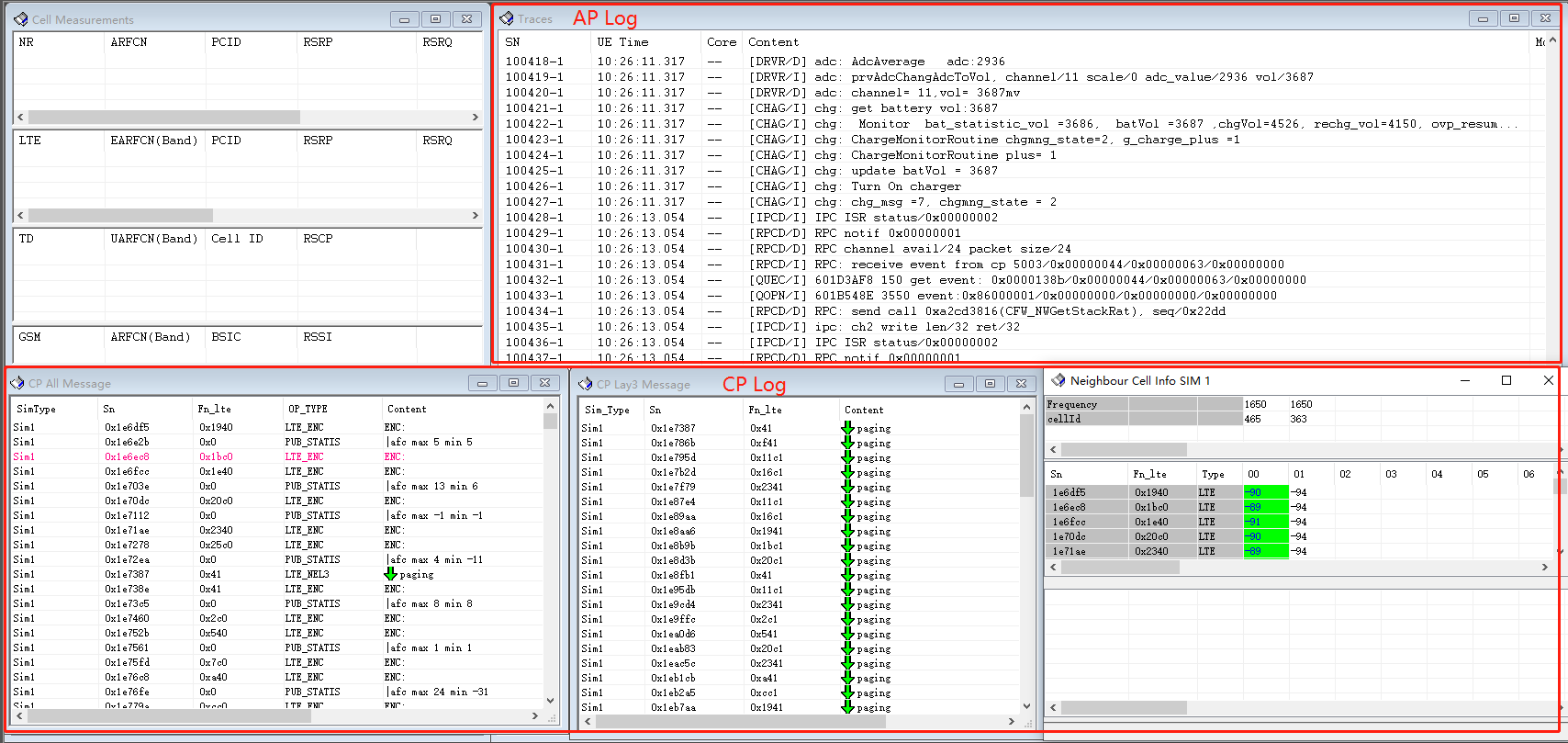Click the paging arrow in the LTE_NEL3 row
1568x743 pixels.
[390, 574]
